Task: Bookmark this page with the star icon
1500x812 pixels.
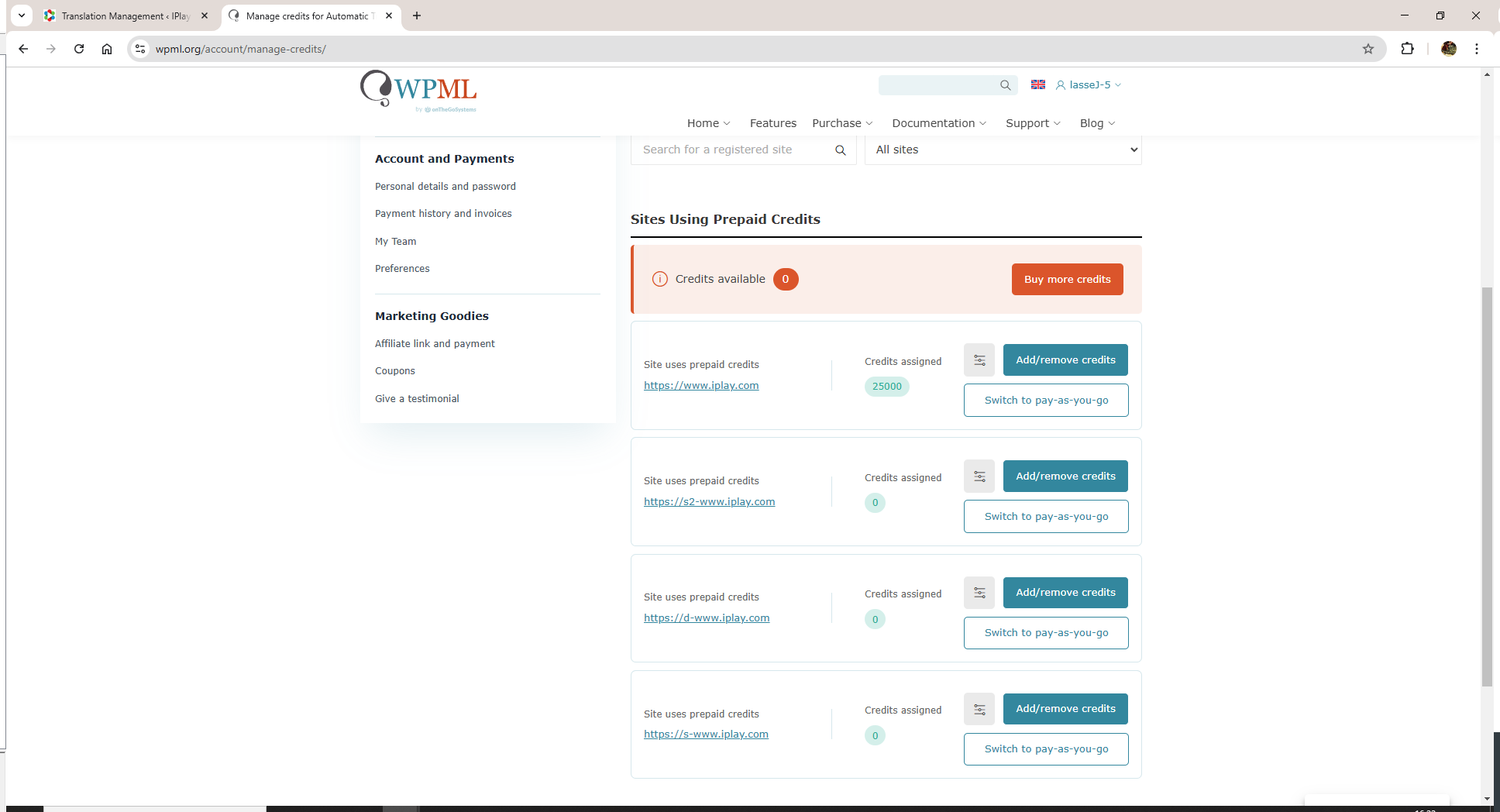Action: pyautogui.click(x=1368, y=49)
